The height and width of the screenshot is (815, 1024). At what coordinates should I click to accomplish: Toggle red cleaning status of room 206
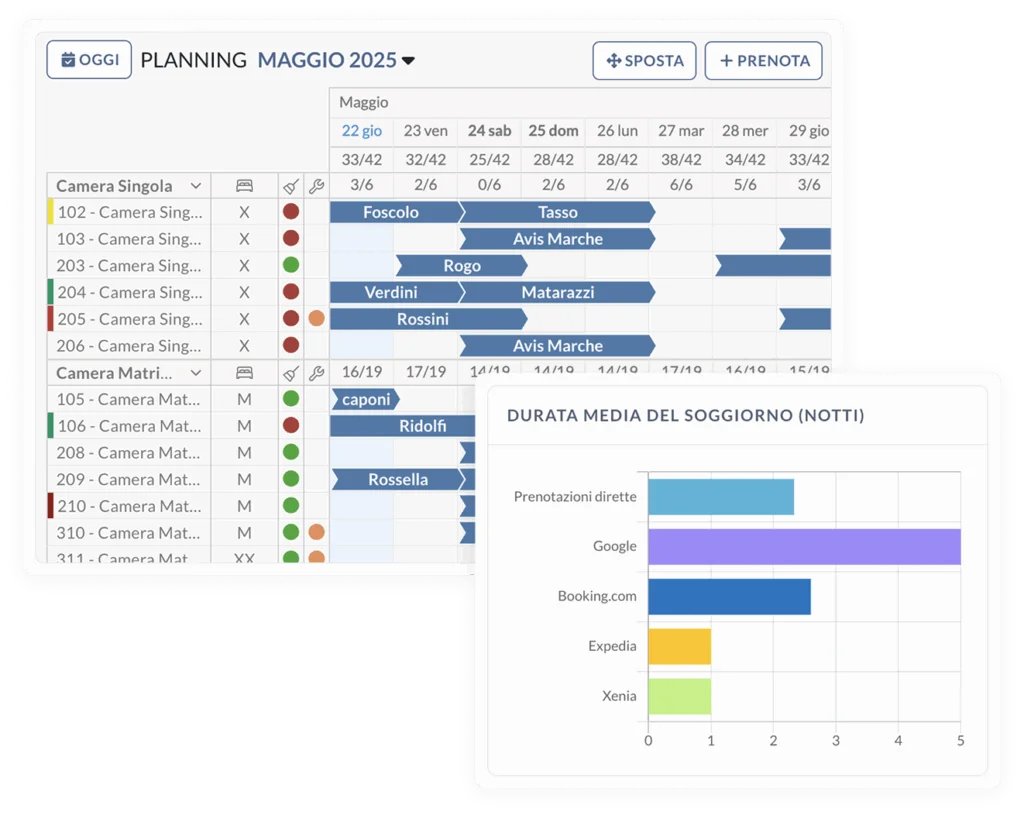coord(291,345)
